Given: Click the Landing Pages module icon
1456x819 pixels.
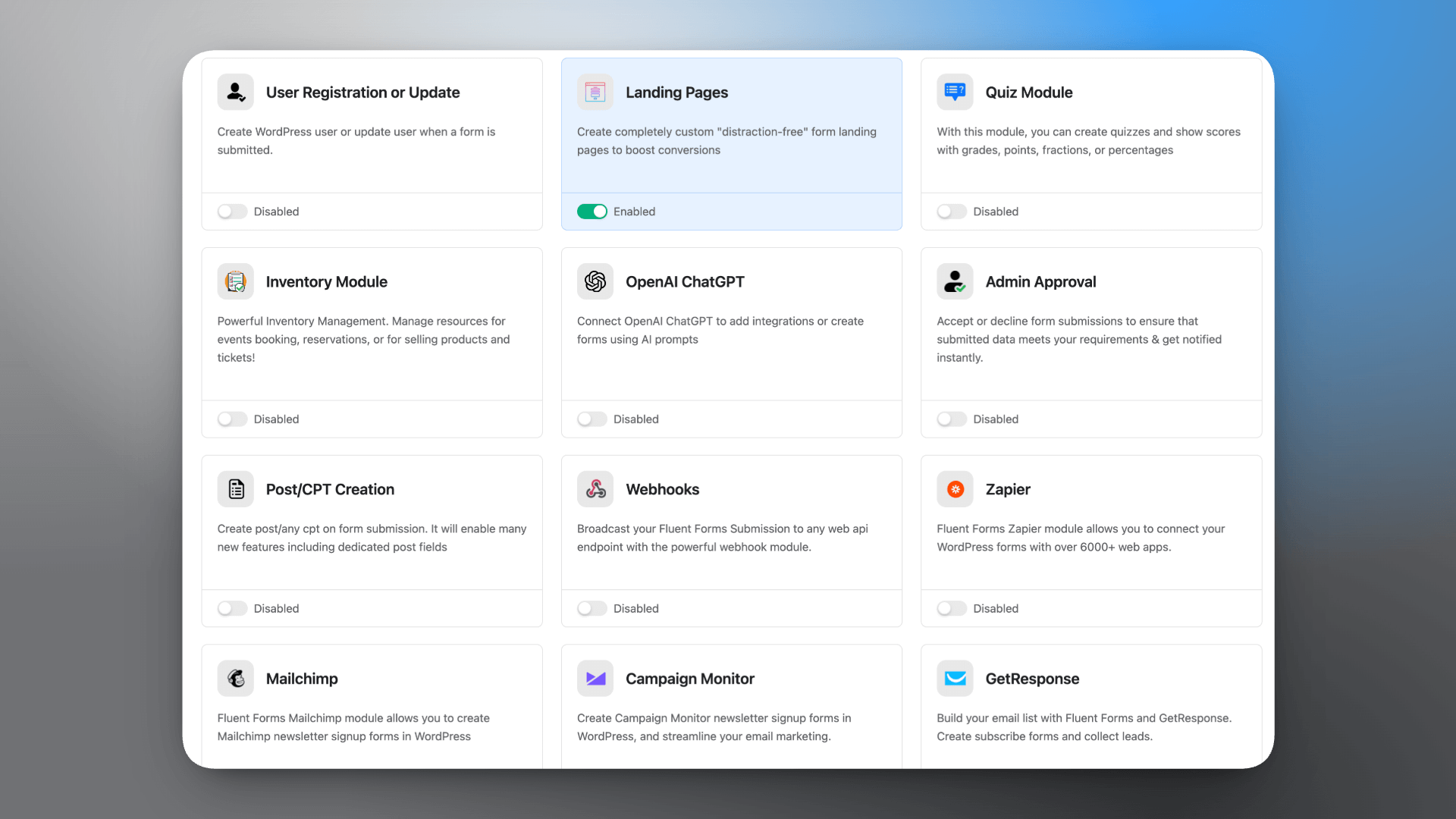Looking at the screenshot, I should pyautogui.click(x=595, y=93).
